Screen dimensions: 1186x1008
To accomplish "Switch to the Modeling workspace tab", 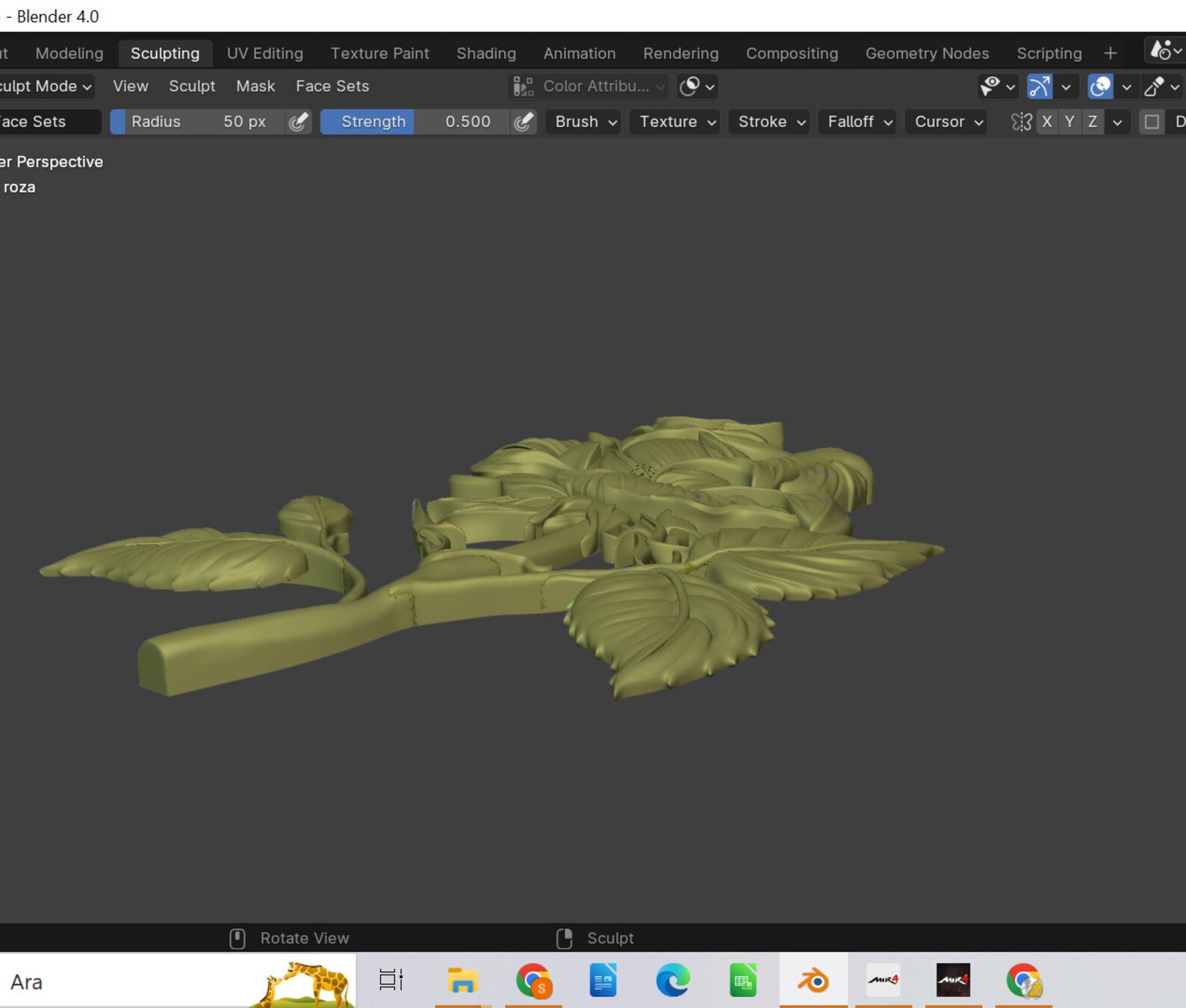I will [x=69, y=54].
